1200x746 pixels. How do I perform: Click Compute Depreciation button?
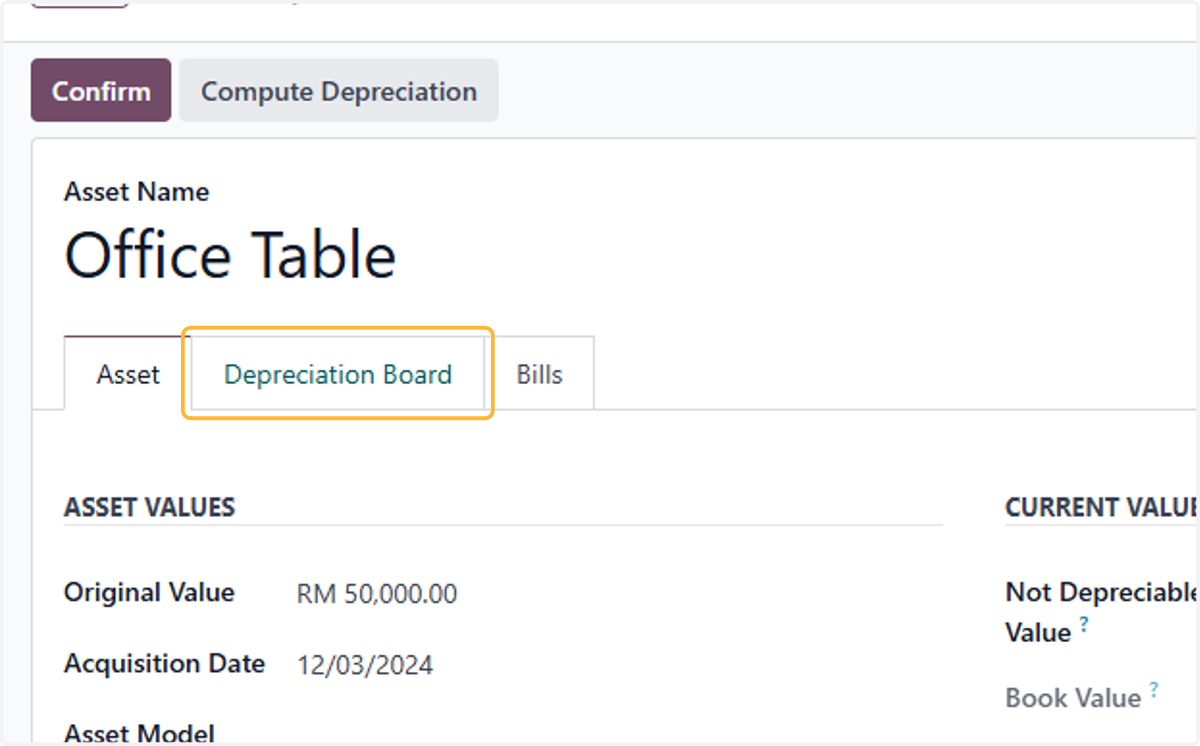click(339, 91)
